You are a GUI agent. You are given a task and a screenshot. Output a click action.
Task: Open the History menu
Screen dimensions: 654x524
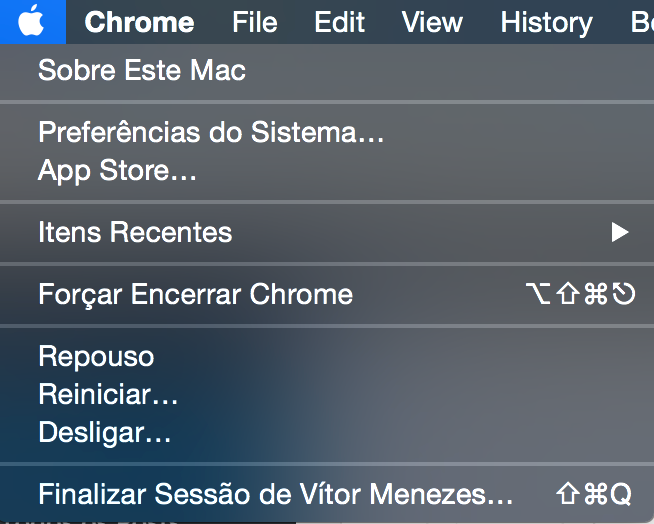[x=546, y=22]
